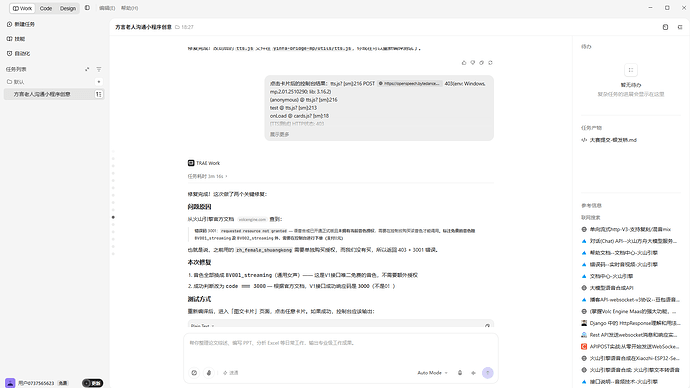The height and width of the screenshot is (388, 690).
Task: Click the purple send button
Action: click(488, 373)
